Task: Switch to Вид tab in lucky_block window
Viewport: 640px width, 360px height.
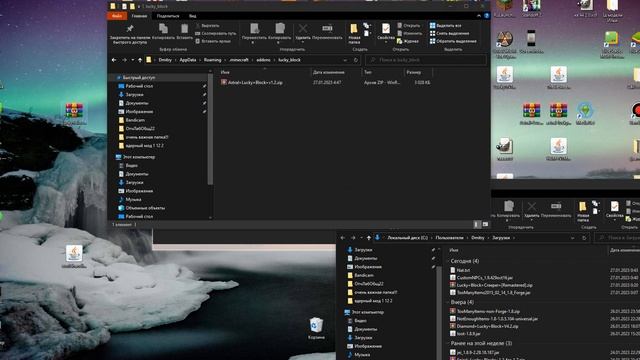Action: (192, 16)
